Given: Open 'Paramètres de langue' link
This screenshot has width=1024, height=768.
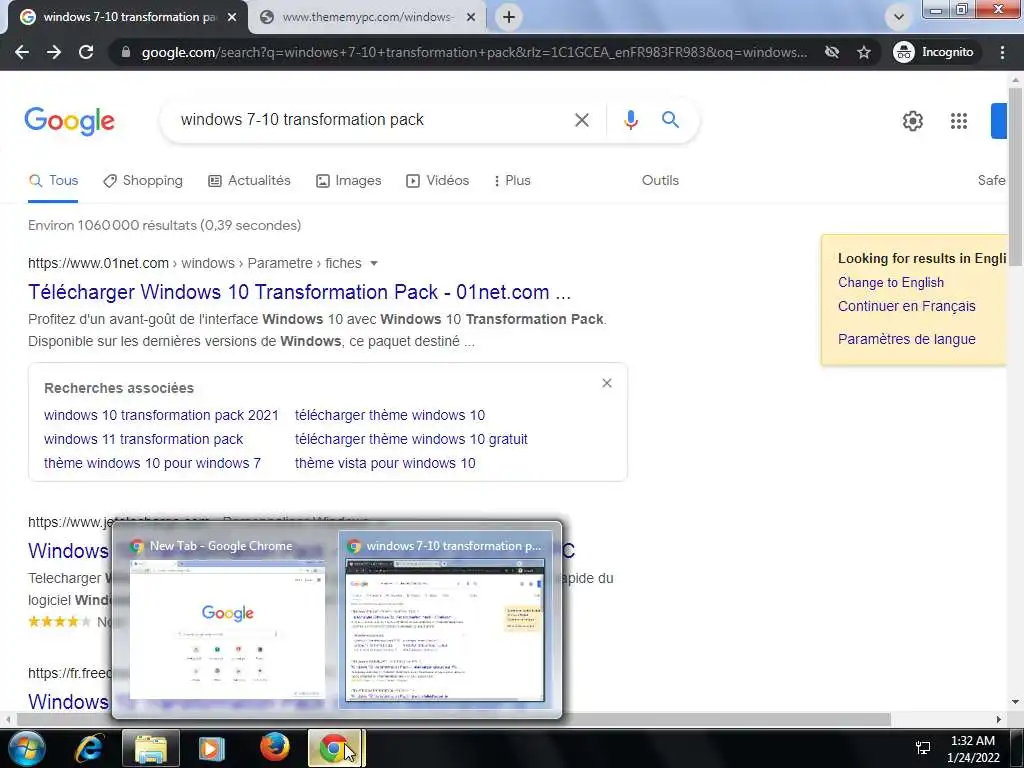Looking at the screenshot, I should (x=906, y=340).
